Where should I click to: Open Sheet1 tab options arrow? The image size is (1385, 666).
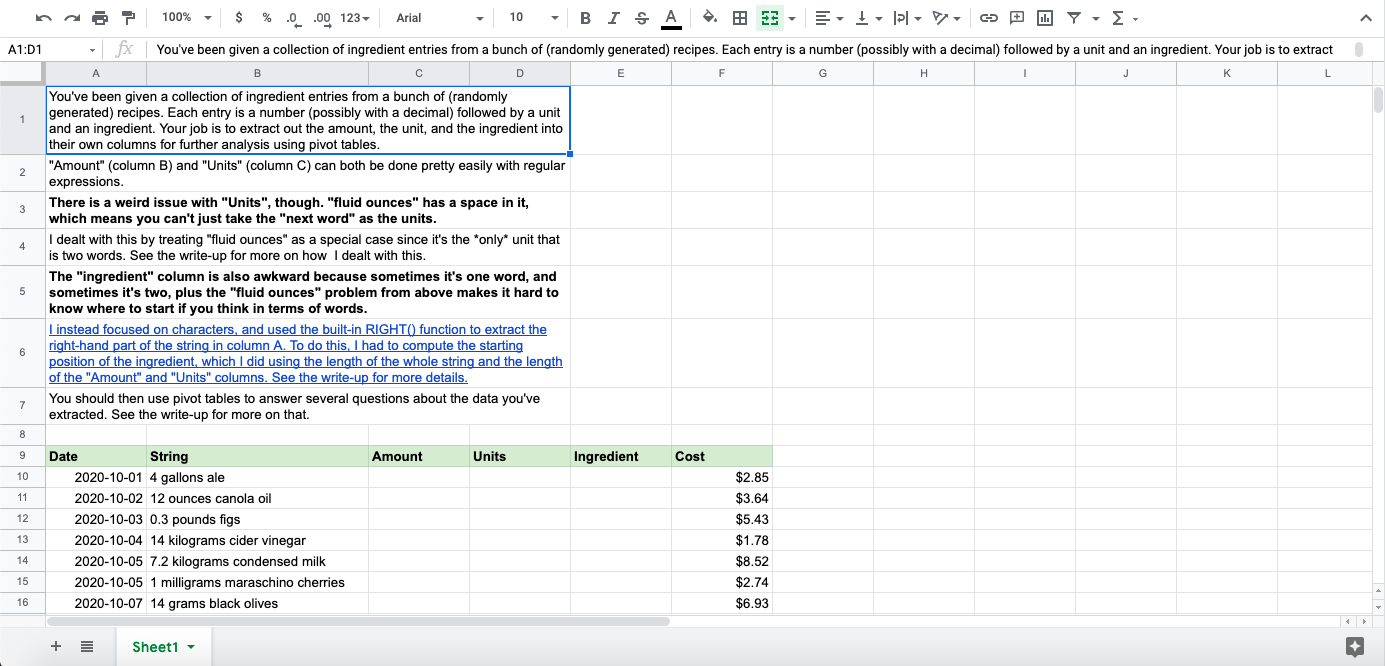coord(191,647)
